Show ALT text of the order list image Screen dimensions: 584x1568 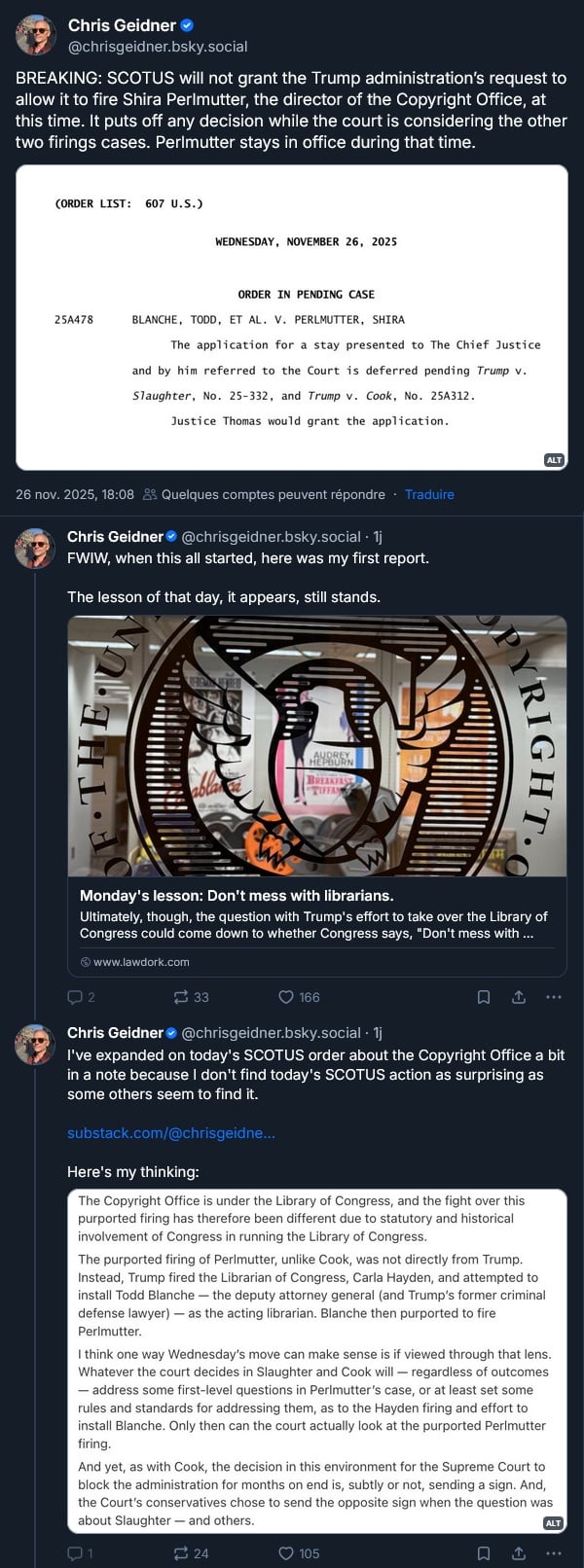point(554,460)
